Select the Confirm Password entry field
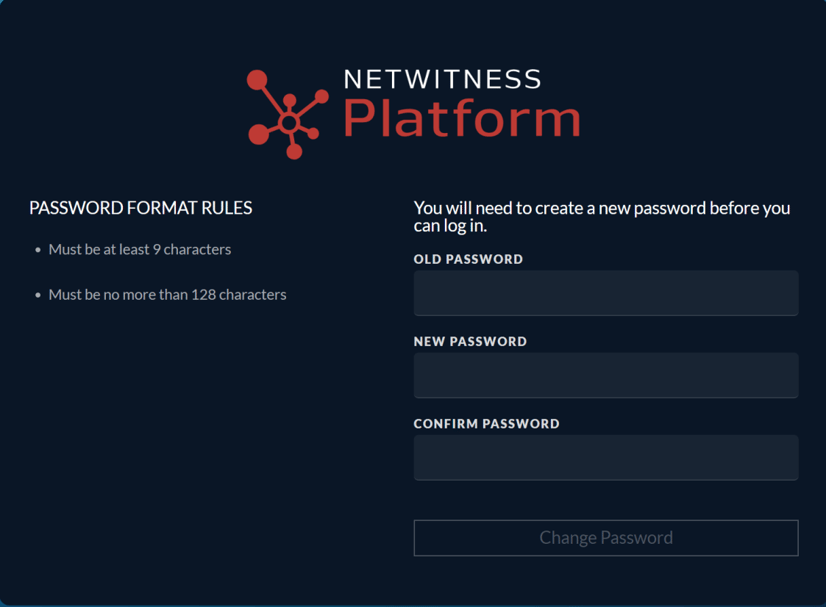 (605, 457)
